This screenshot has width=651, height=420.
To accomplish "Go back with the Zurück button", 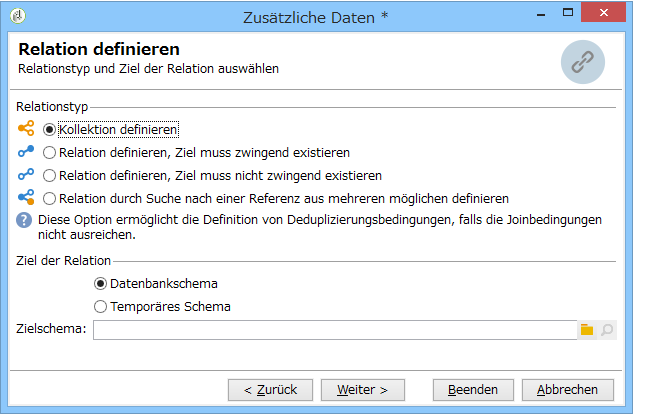I will [270, 390].
